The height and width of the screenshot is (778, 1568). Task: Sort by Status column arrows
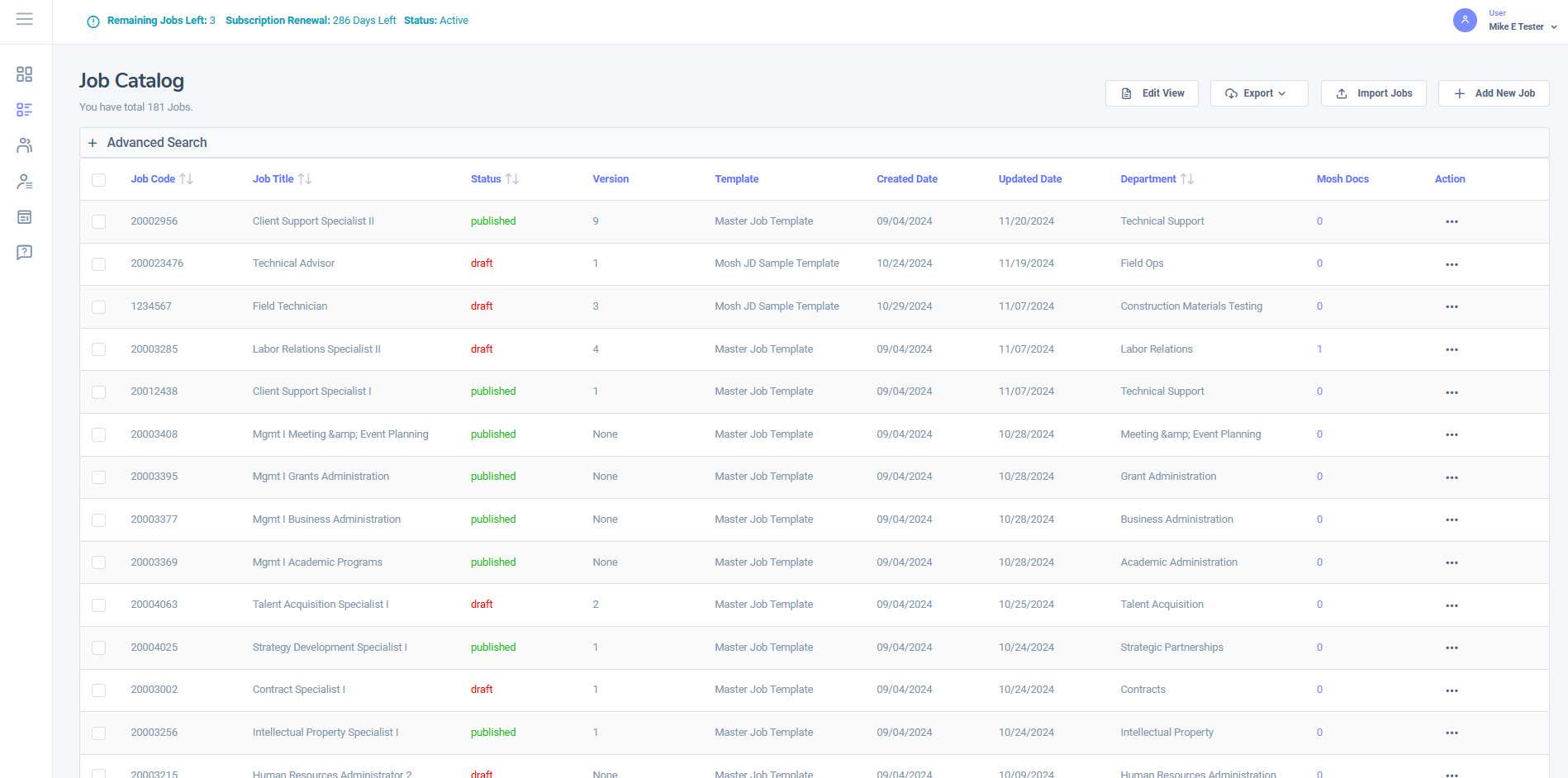click(x=512, y=179)
